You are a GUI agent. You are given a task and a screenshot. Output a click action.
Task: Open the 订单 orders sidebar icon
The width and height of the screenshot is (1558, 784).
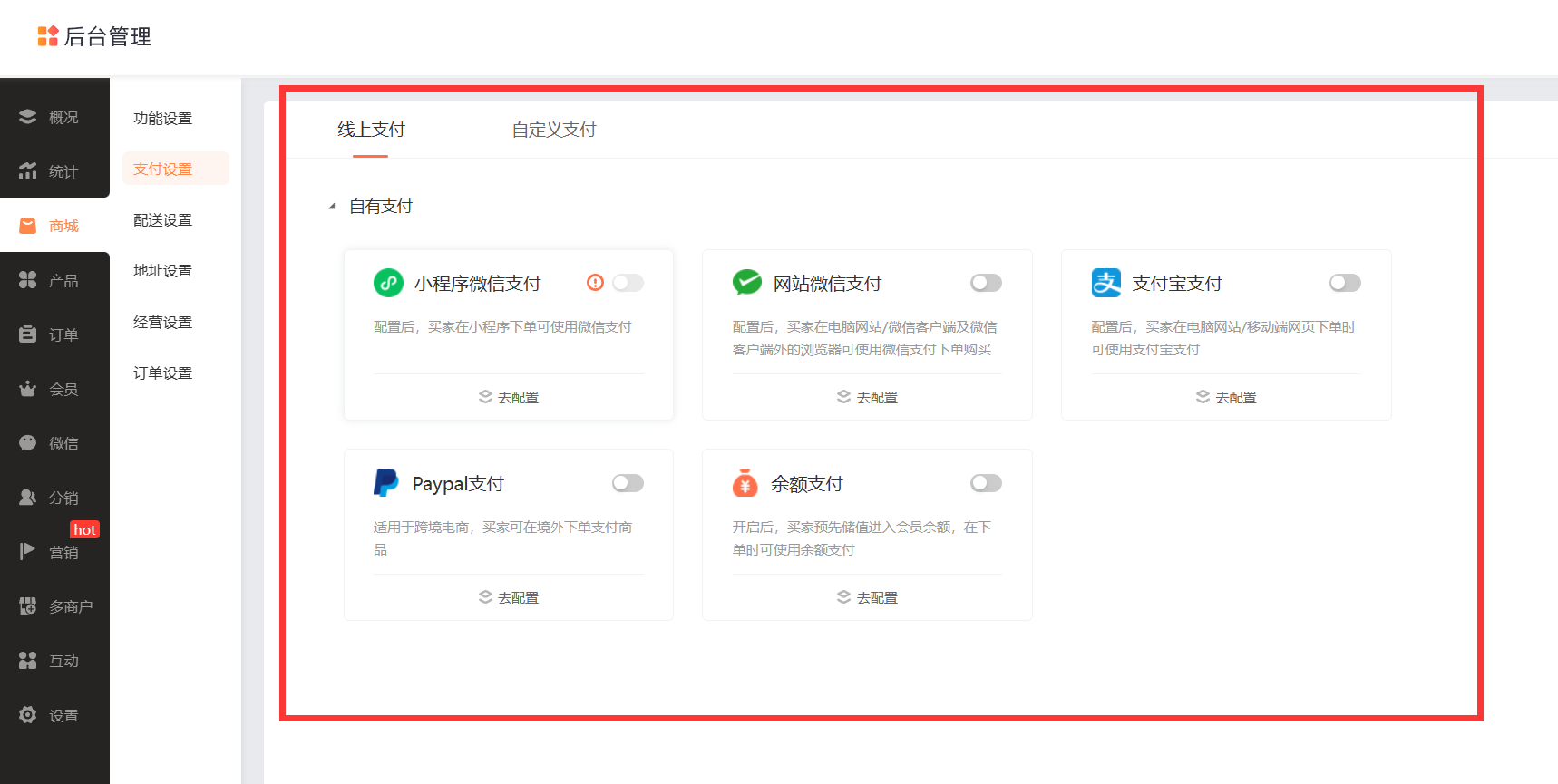coord(28,334)
